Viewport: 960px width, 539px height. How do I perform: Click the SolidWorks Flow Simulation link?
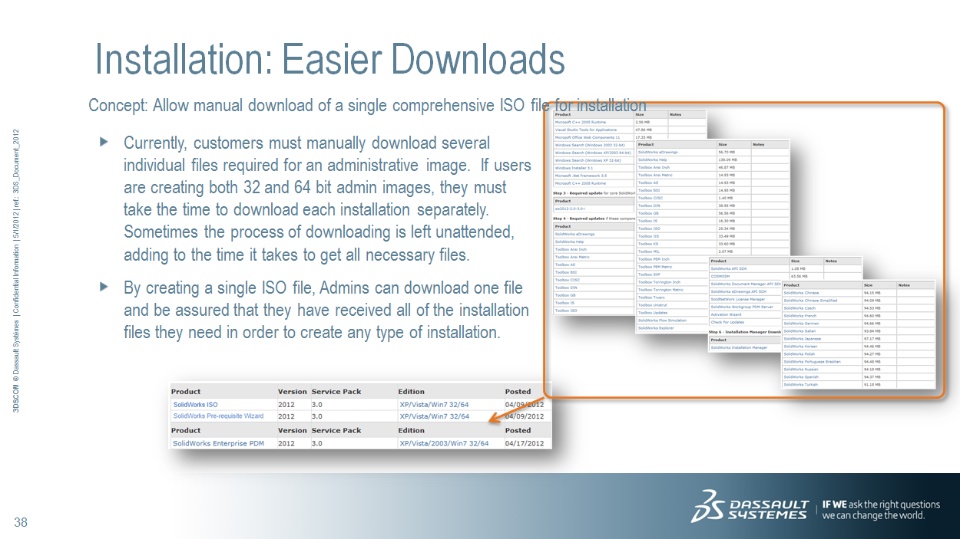662,320
